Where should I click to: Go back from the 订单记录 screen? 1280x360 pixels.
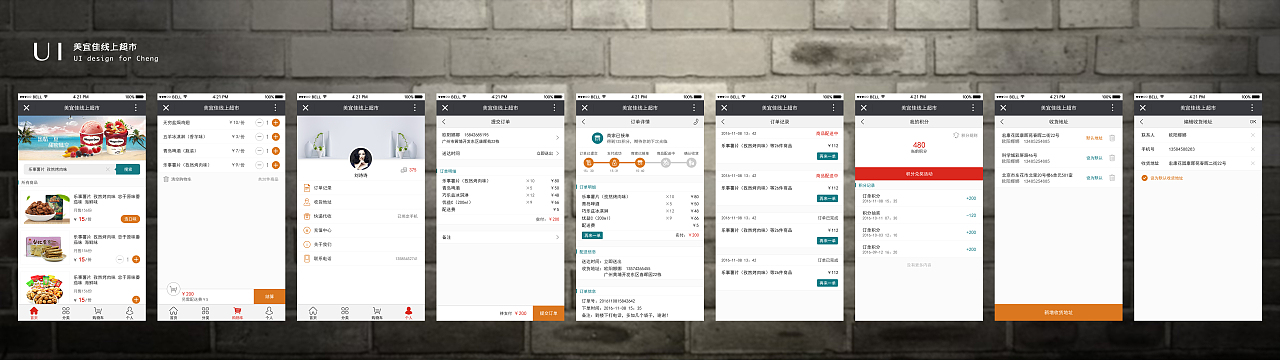[722, 121]
